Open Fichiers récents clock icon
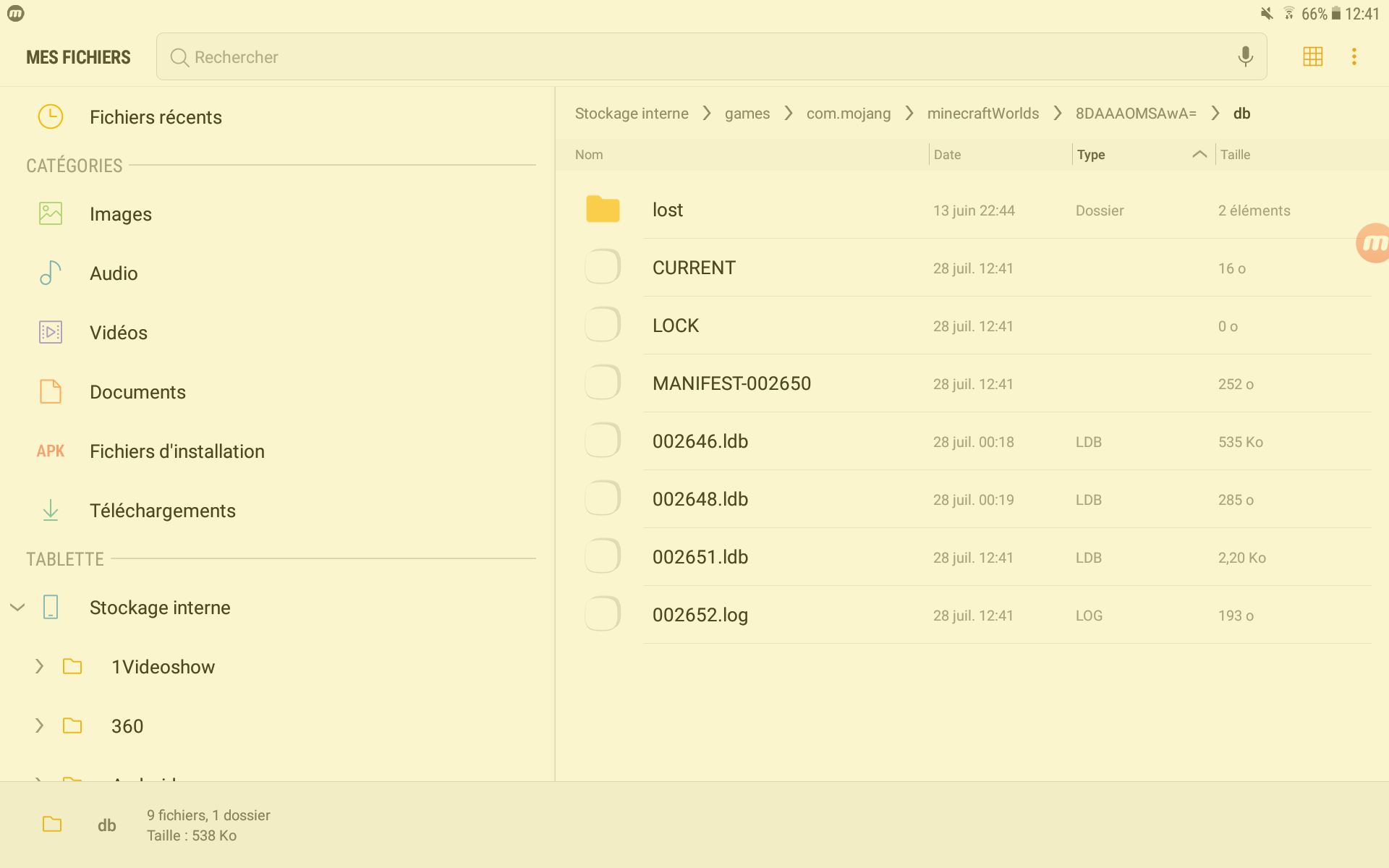 (51, 116)
